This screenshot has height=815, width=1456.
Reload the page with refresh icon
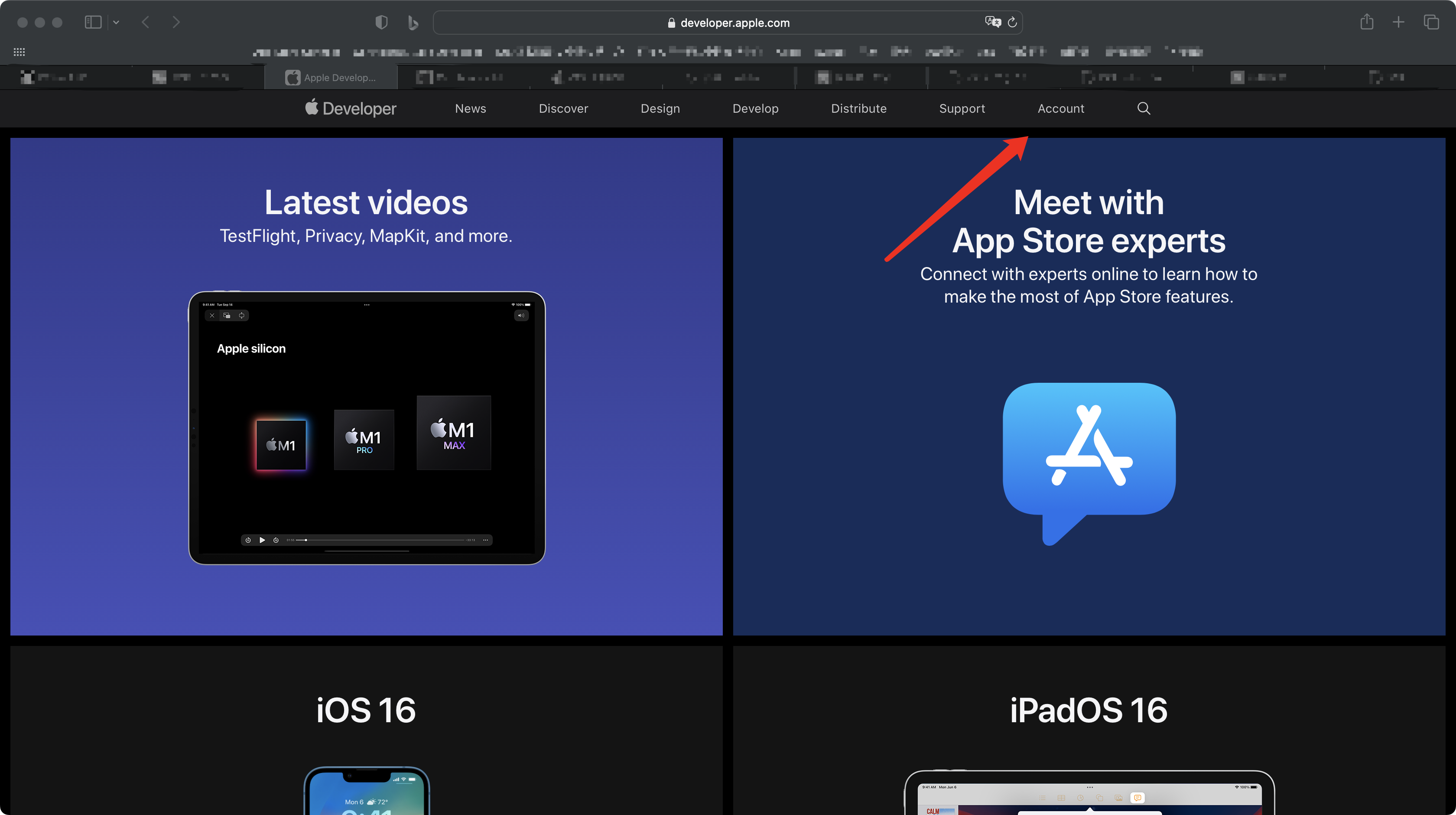point(1012,22)
